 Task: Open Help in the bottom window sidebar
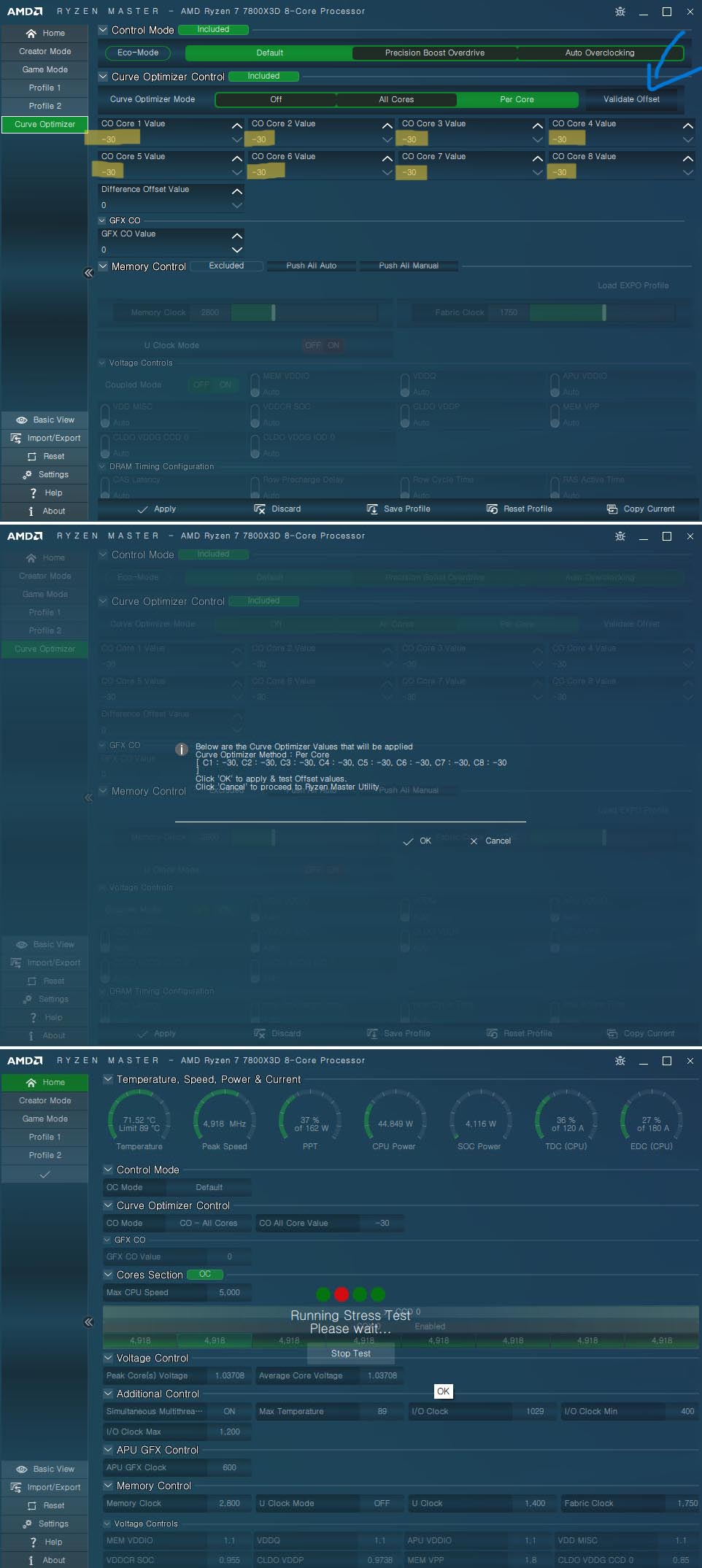tap(45, 1542)
